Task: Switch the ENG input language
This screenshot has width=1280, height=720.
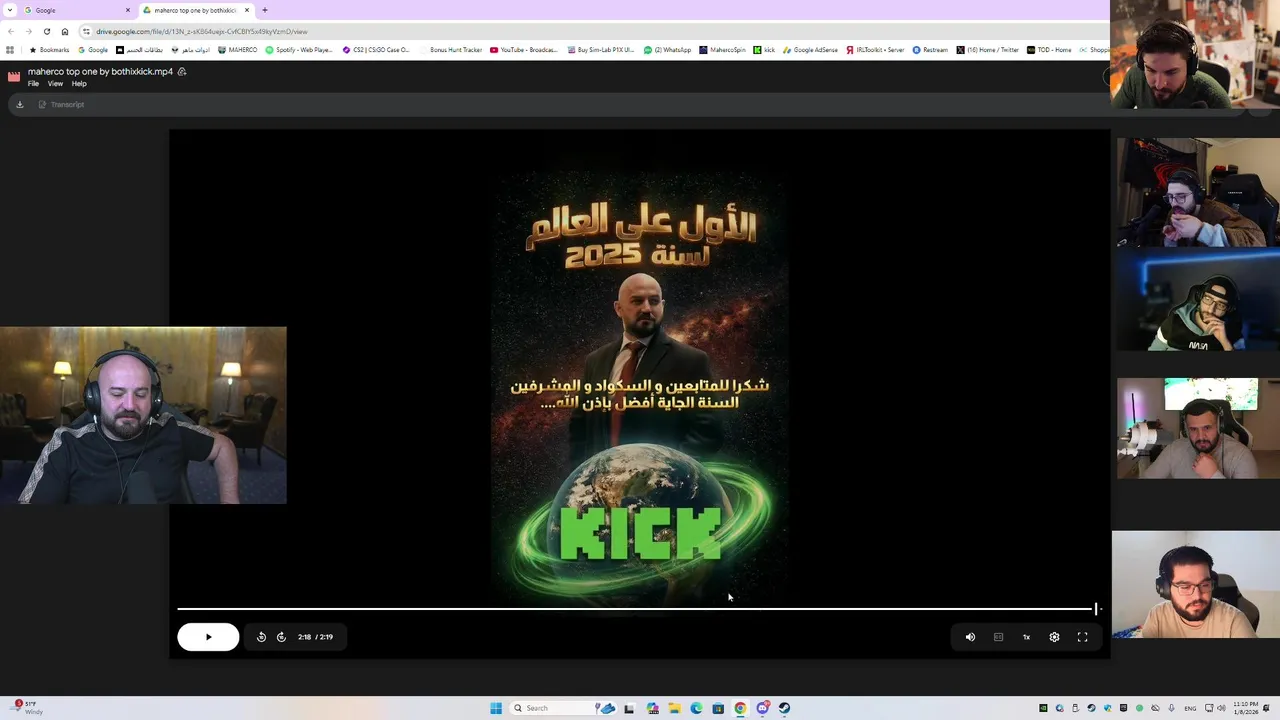Action: point(1190,708)
